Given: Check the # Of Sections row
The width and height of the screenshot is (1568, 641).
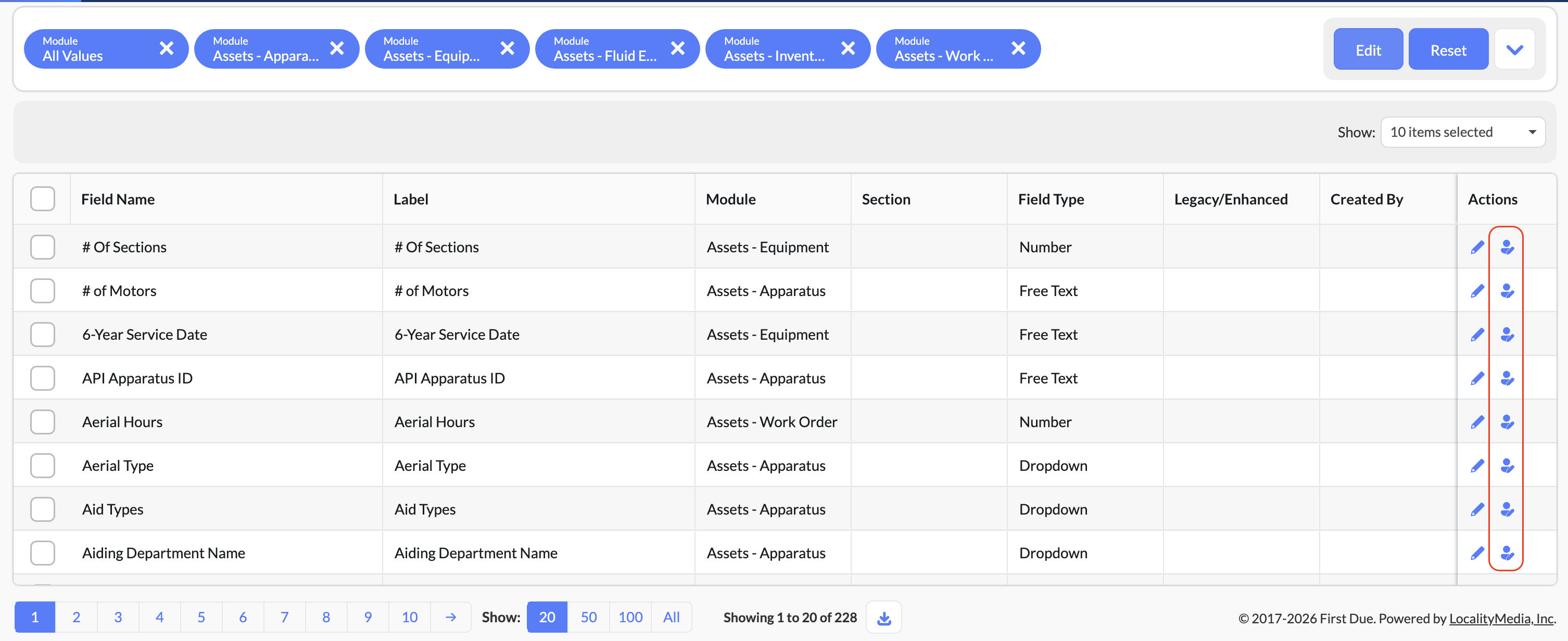Looking at the screenshot, I should pos(43,247).
